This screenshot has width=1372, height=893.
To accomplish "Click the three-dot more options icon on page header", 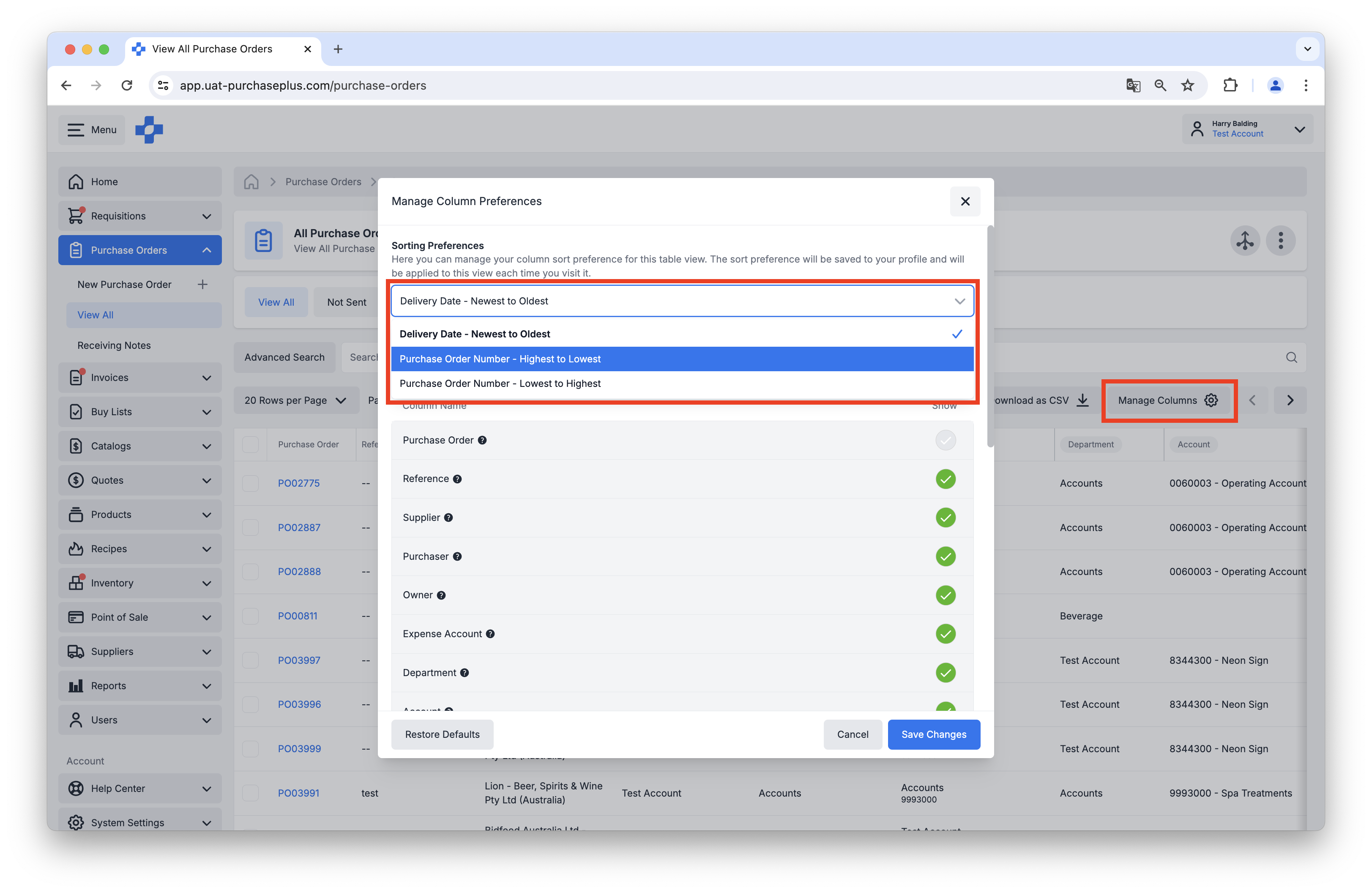I will point(1280,241).
